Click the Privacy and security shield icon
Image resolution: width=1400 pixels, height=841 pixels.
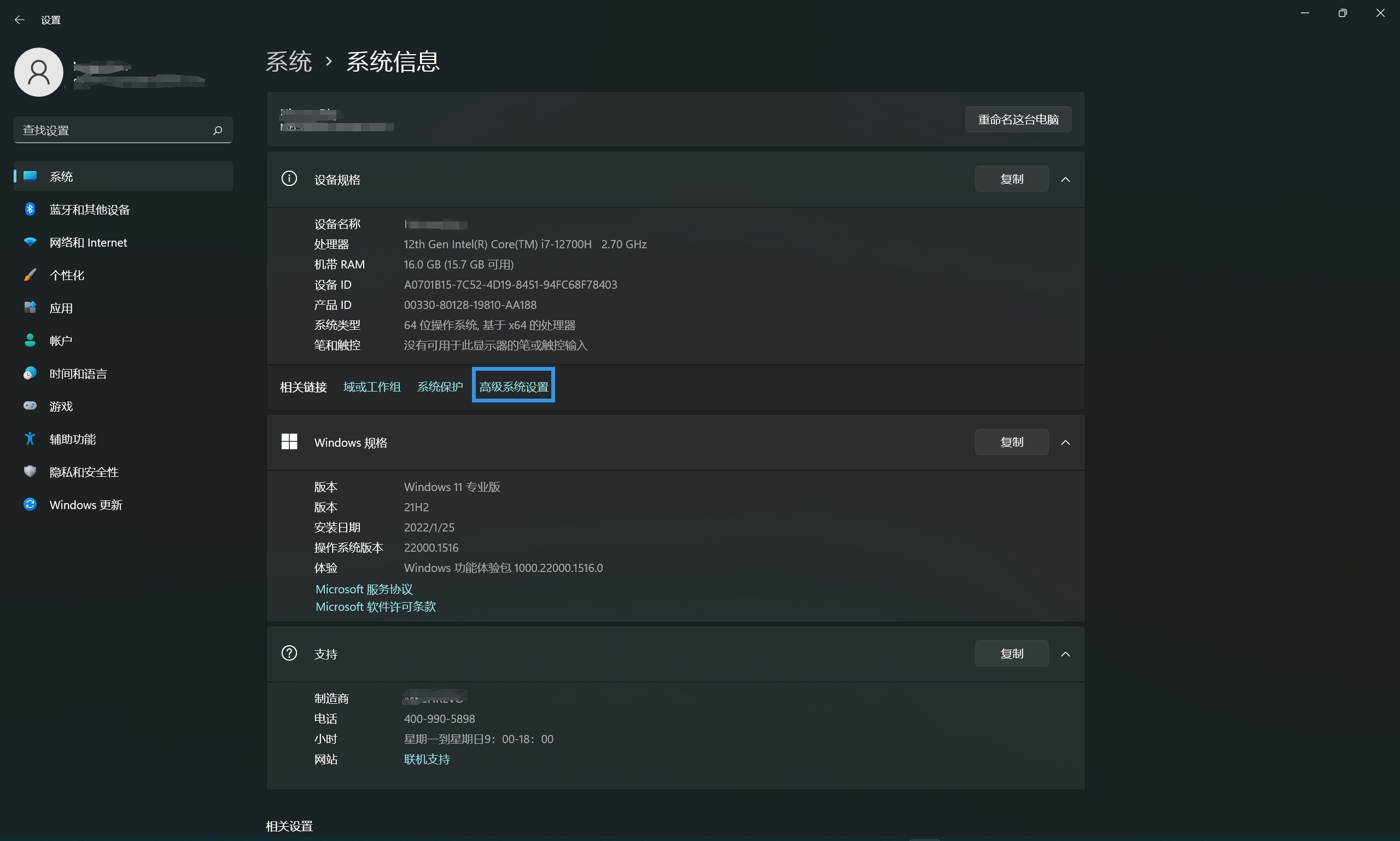click(30, 472)
